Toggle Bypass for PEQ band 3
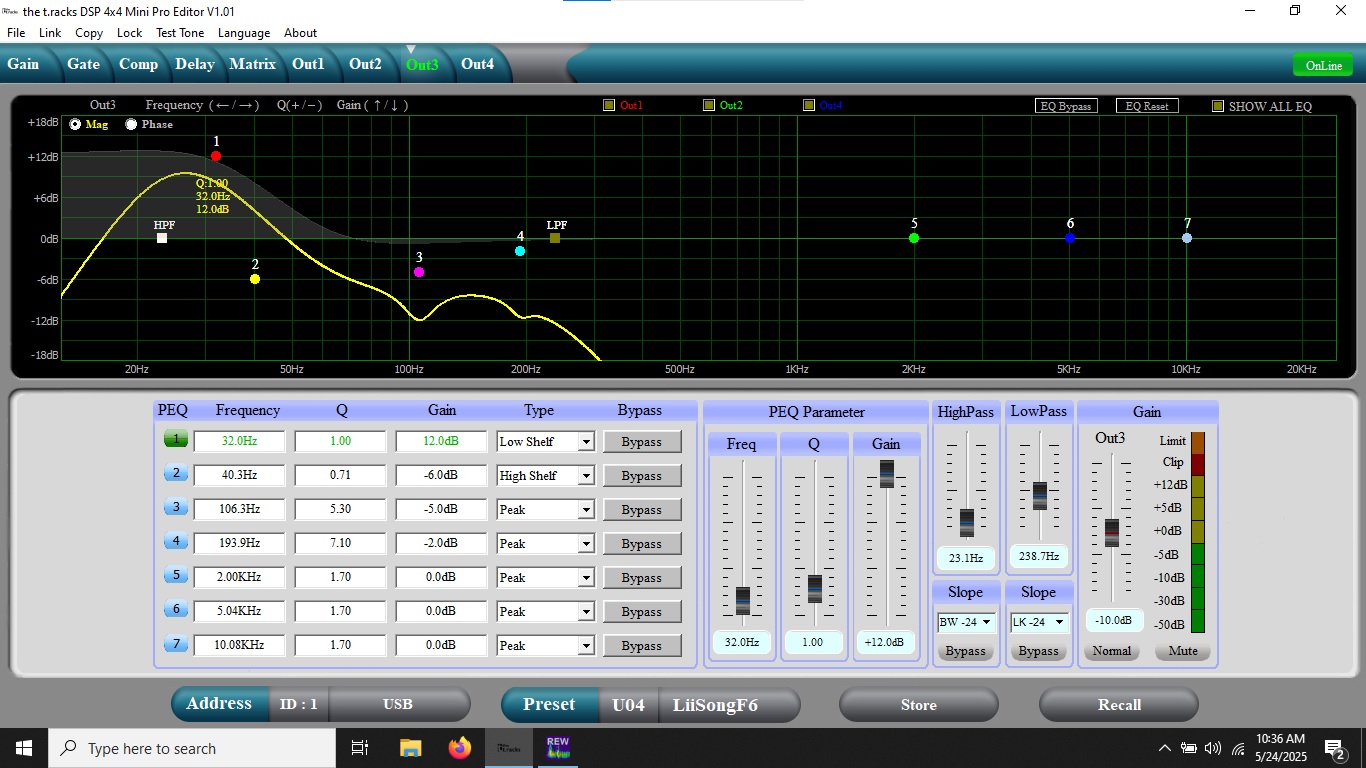1366x768 pixels. click(x=642, y=509)
